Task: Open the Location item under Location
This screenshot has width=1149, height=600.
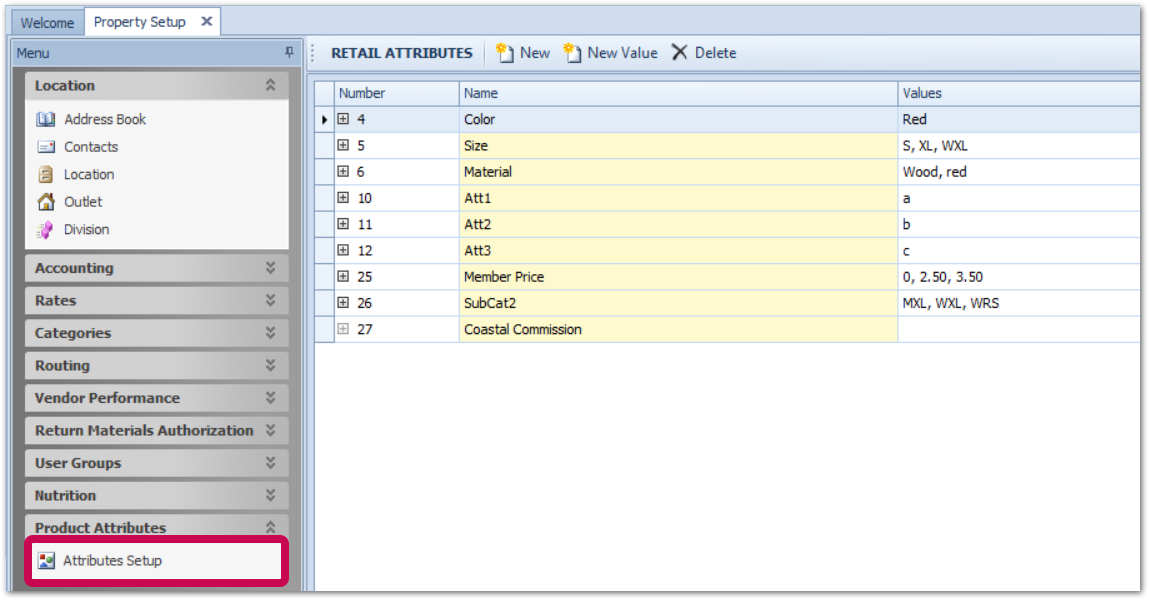Action: pos(88,174)
